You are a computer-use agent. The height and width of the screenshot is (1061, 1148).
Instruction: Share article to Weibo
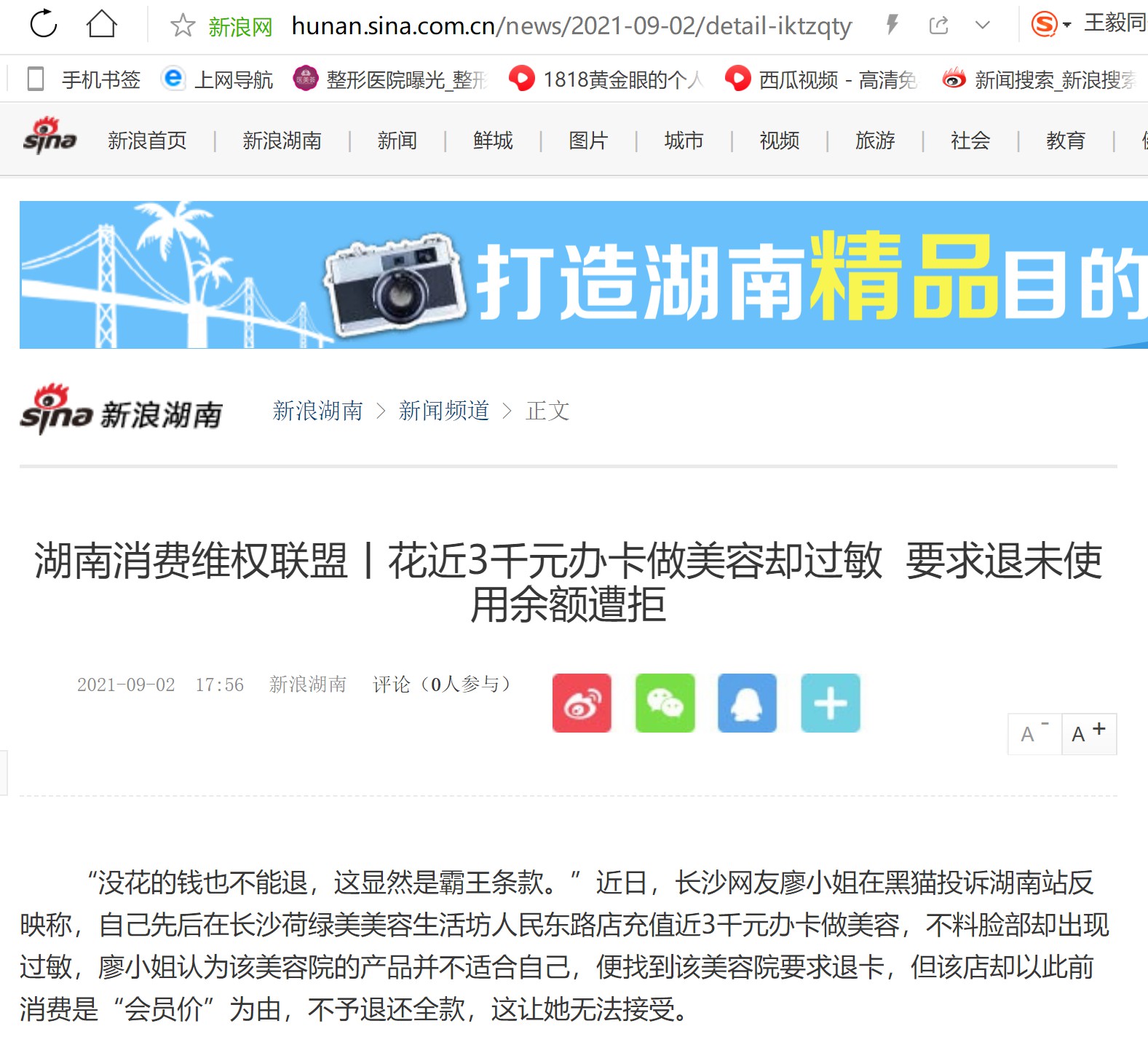582,703
